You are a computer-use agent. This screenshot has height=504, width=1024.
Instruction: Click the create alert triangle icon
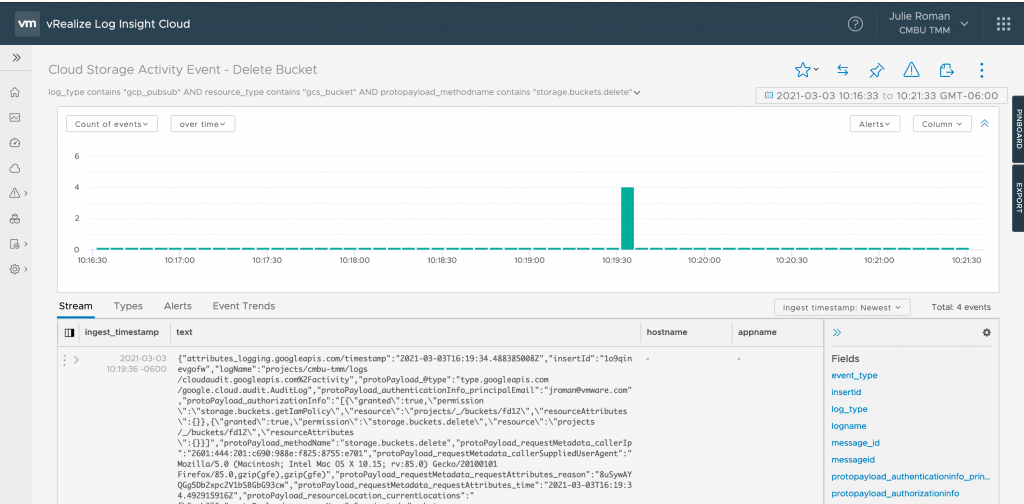(911, 70)
